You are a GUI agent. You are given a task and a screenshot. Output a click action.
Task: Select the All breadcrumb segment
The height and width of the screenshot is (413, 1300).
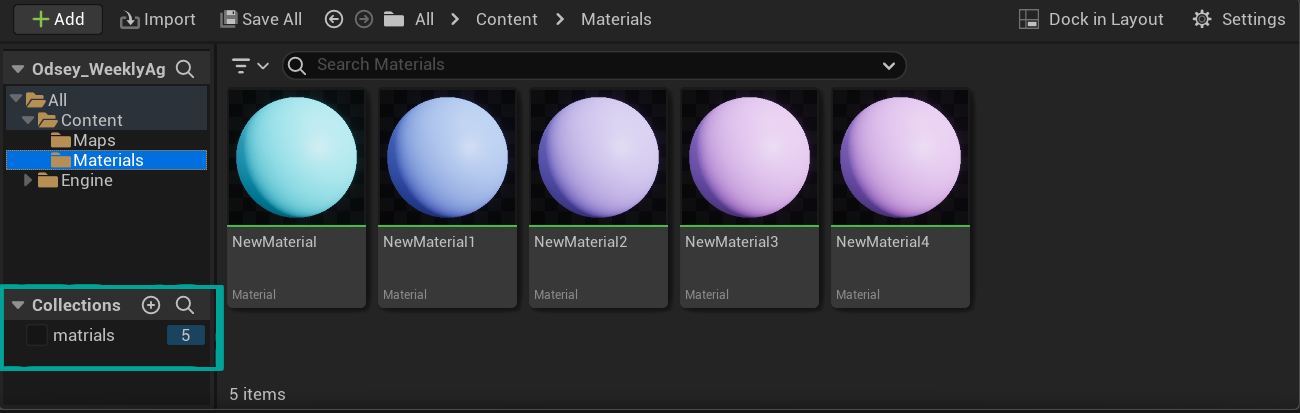point(424,19)
